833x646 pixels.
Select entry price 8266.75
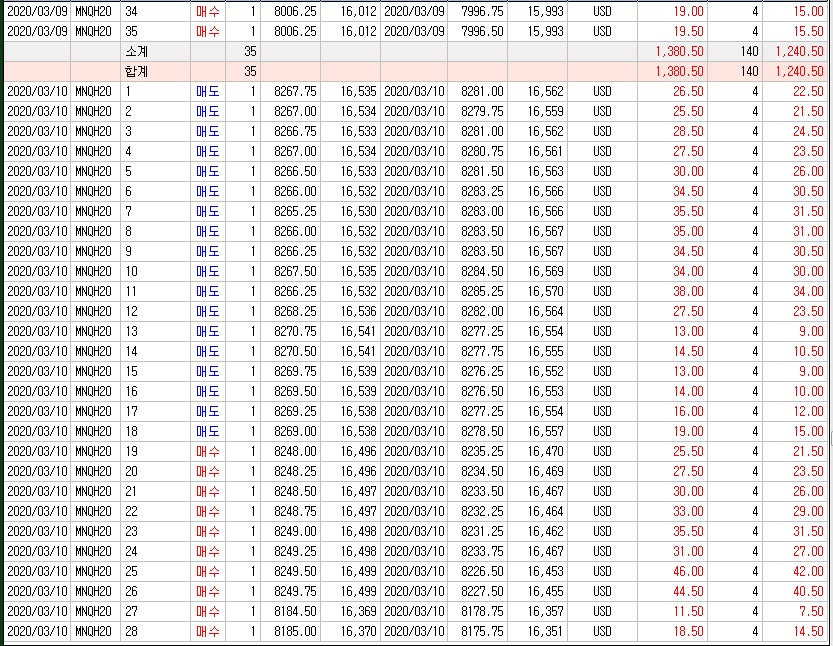pyautogui.click(x=295, y=132)
